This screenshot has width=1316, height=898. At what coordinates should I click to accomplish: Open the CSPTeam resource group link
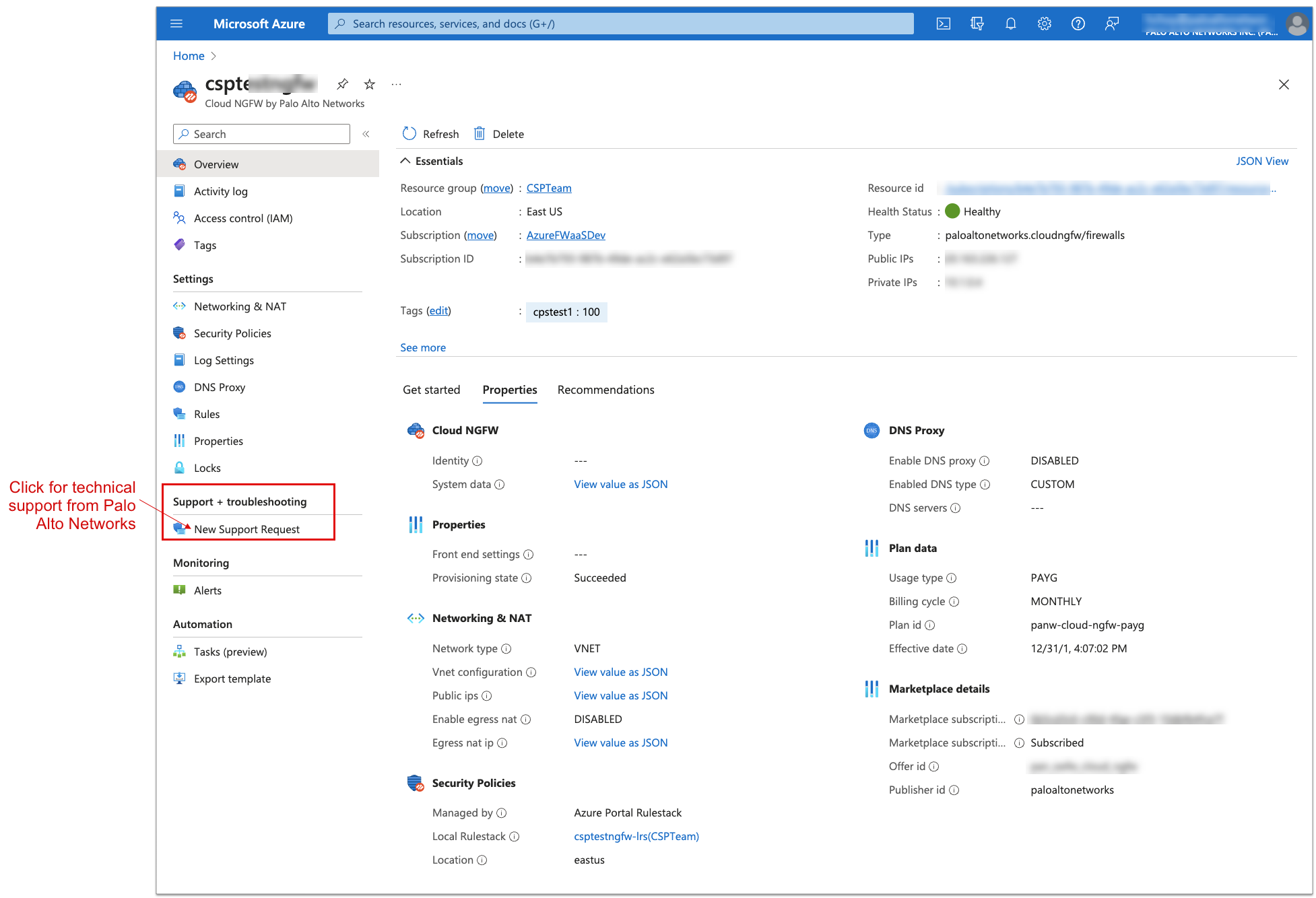pyautogui.click(x=548, y=188)
